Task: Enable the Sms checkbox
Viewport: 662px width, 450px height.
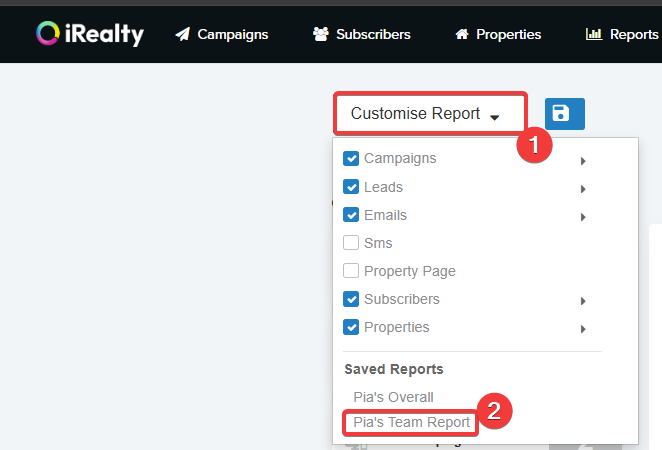Action: point(351,243)
